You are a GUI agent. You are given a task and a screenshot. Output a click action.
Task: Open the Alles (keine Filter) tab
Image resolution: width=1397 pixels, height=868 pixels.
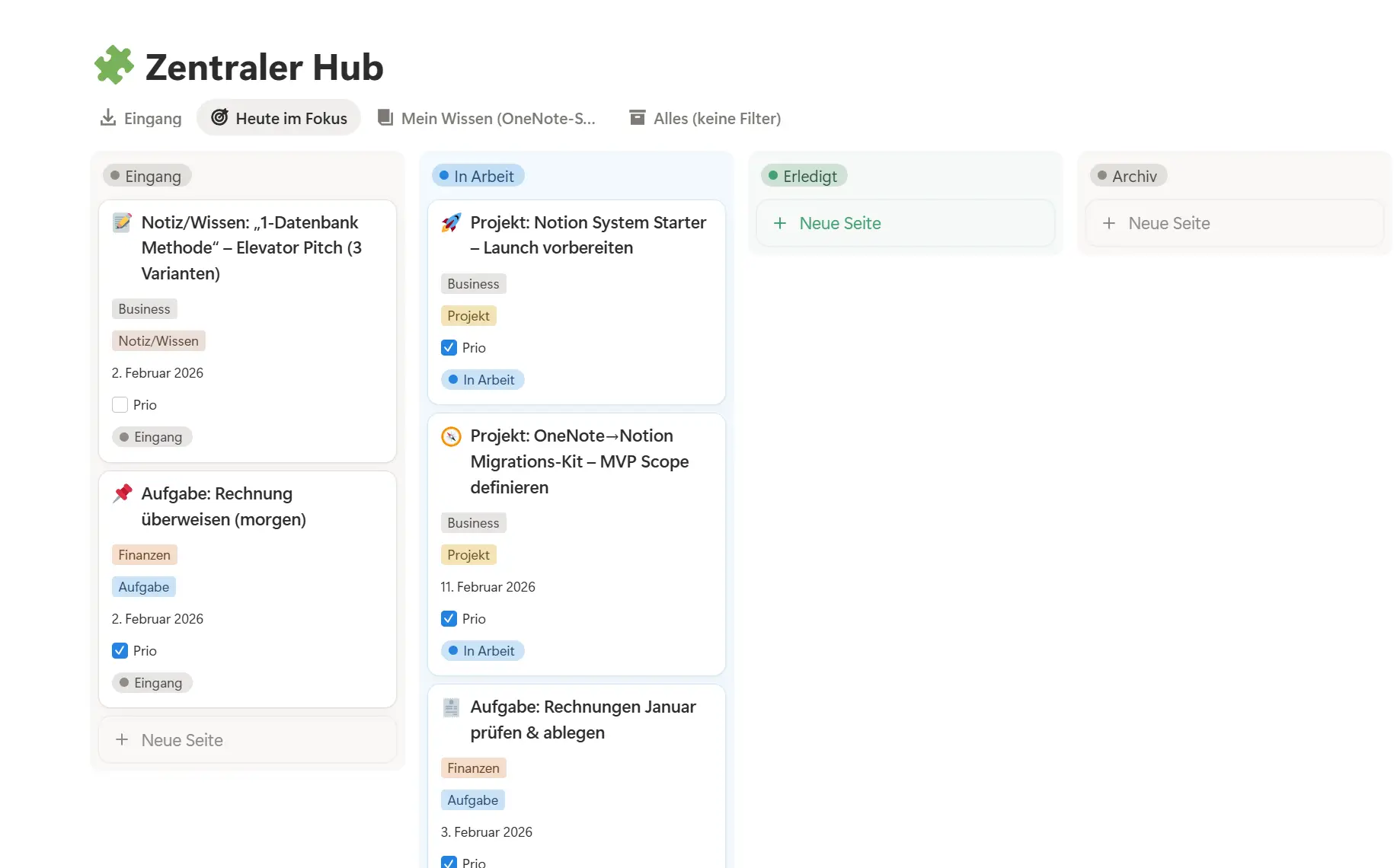(x=705, y=118)
